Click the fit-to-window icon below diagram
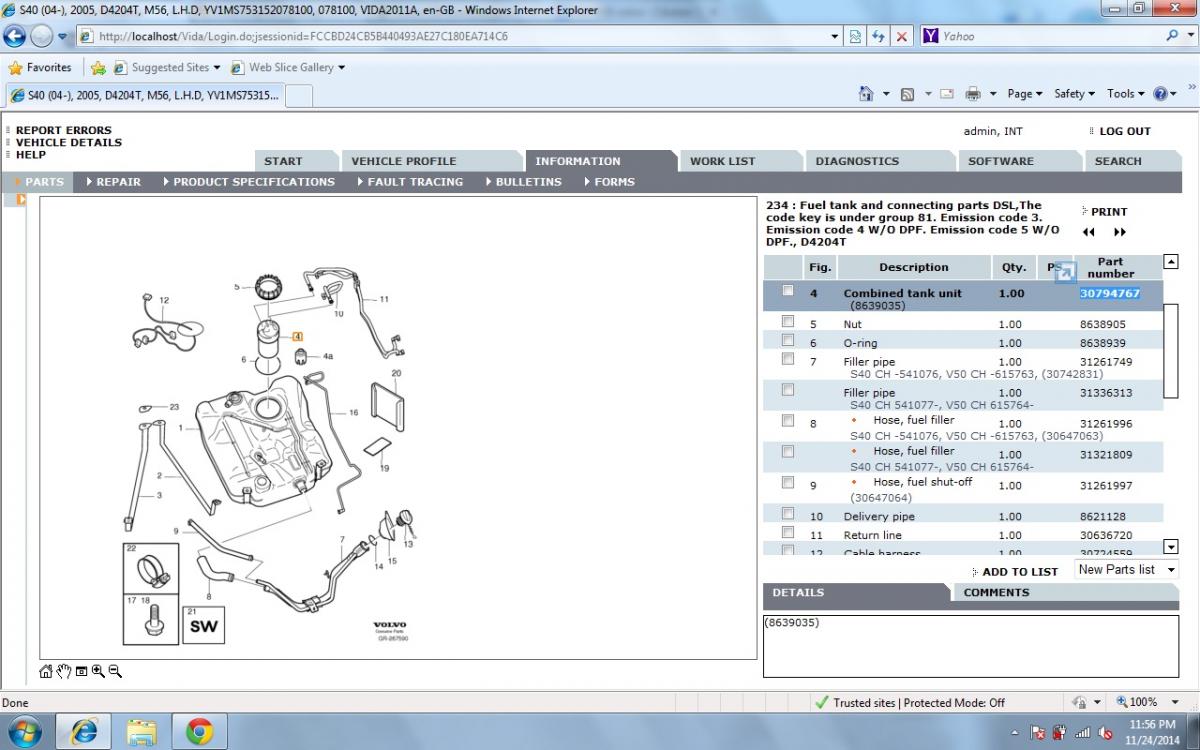Image resolution: width=1200 pixels, height=750 pixels. click(x=81, y=671)
